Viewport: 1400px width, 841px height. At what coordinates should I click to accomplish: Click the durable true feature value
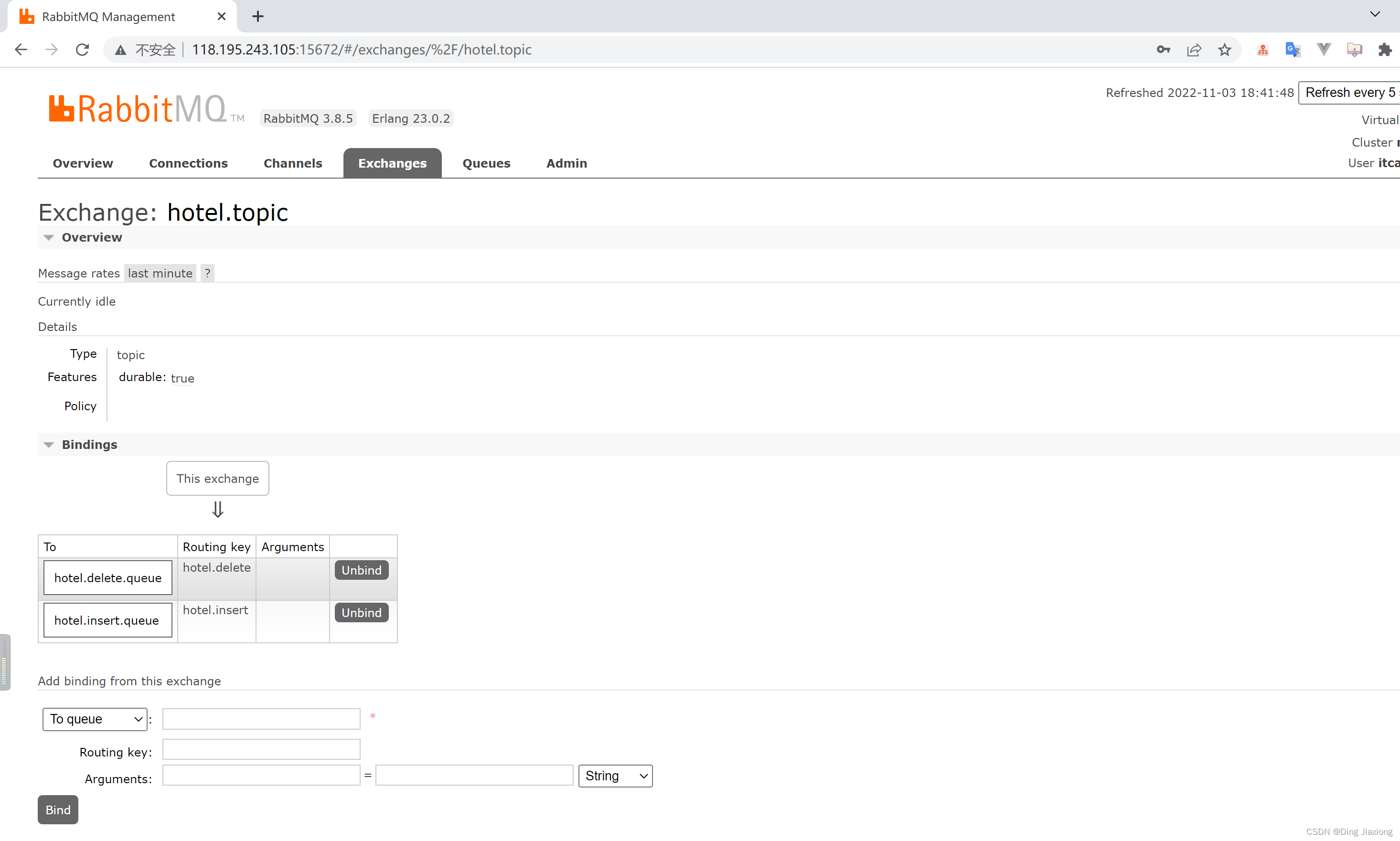coord(182,379)
